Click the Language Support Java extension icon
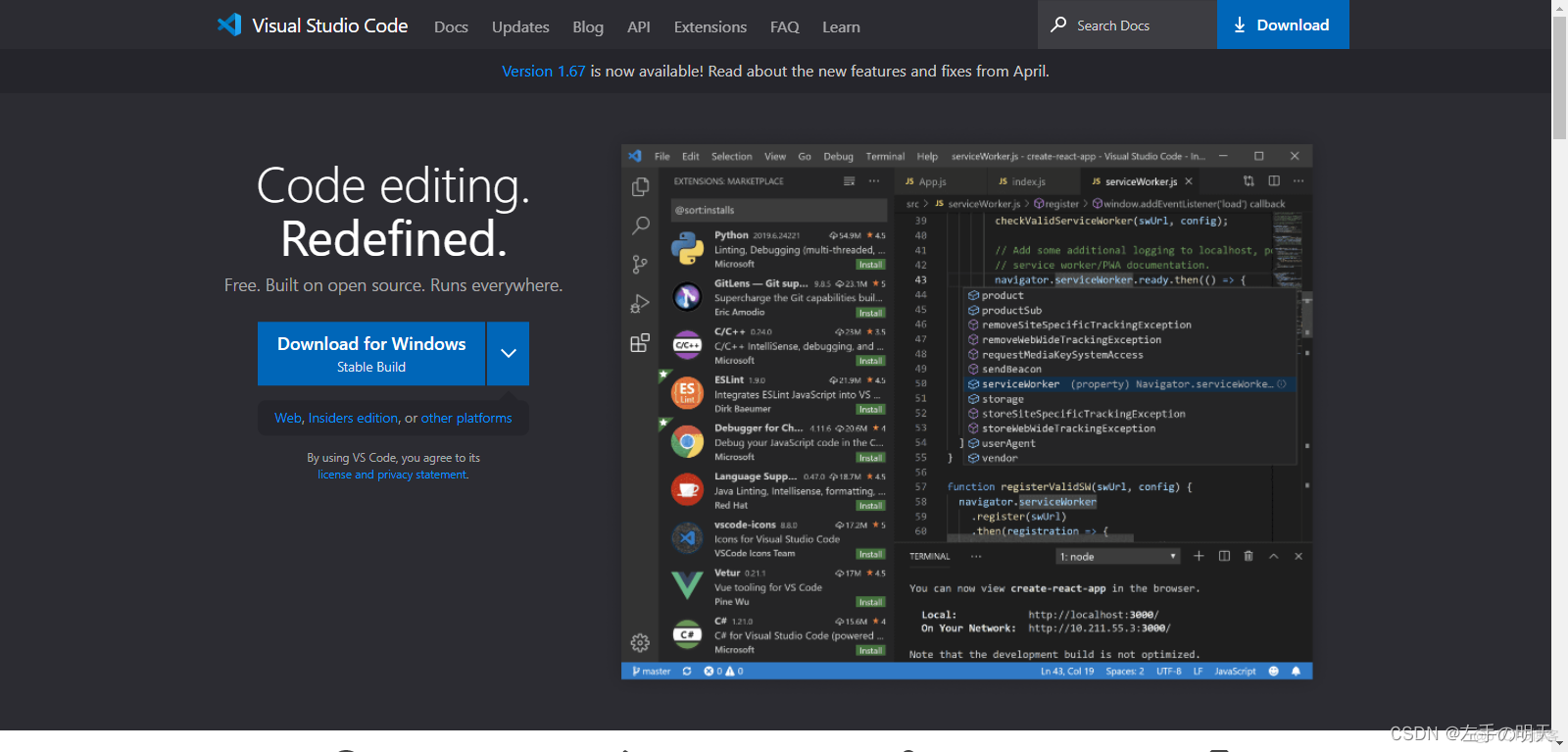Screen dimensions: 1568x752 tap(687, 490)
